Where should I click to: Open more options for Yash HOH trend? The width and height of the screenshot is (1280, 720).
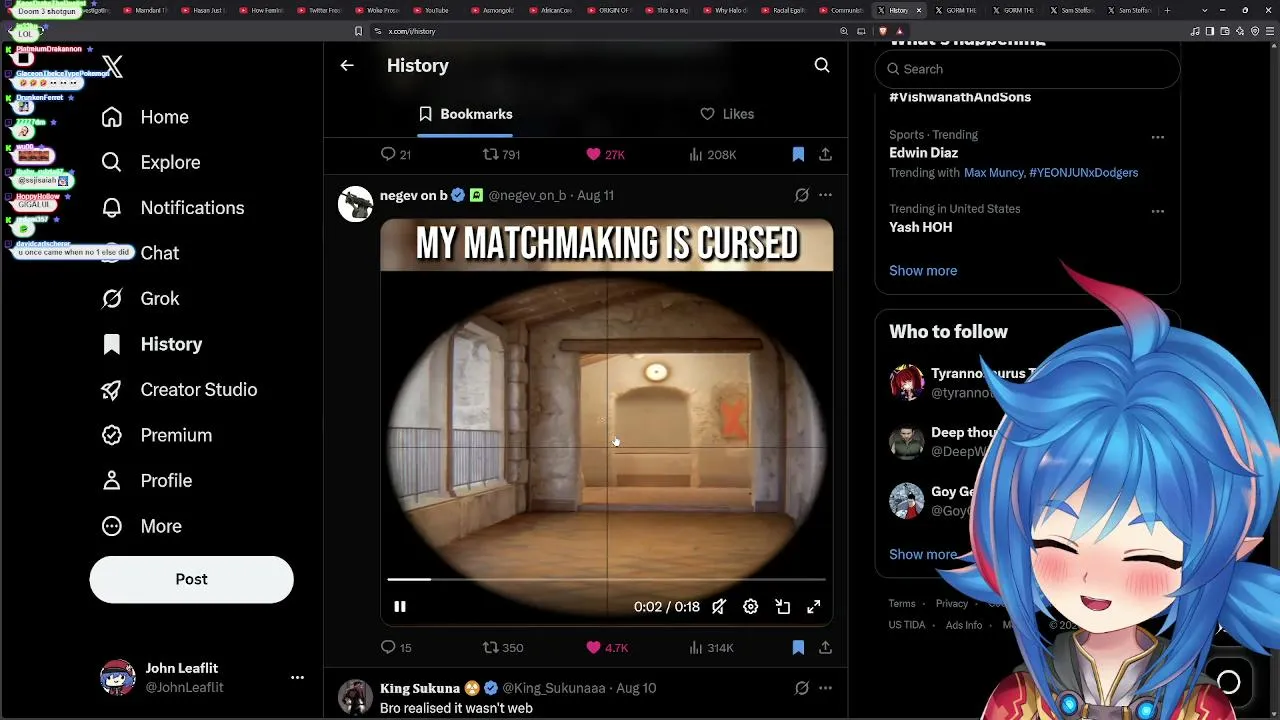(x=1157, y=211)
